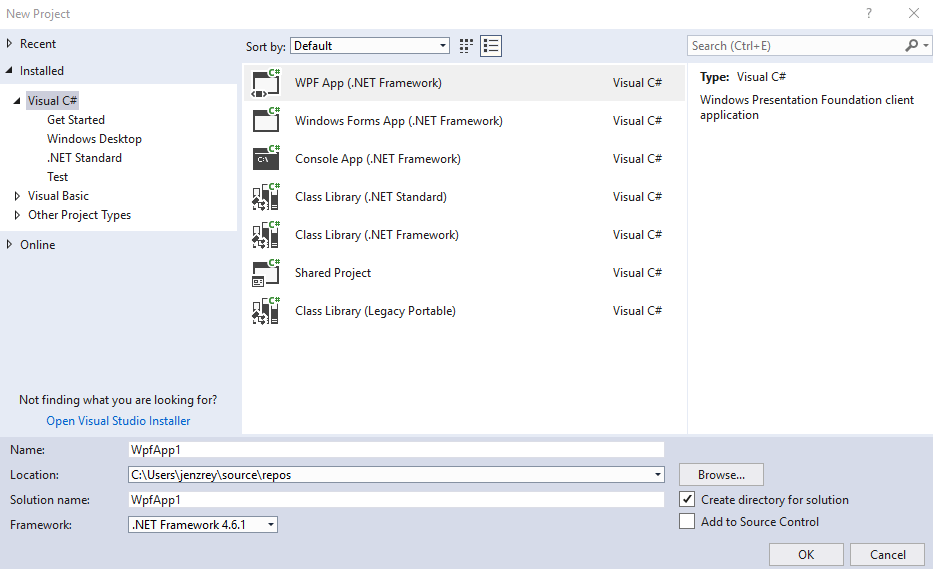Expand the Online section
The height and width of the screenshot is (569, 933).
[9, 245]
